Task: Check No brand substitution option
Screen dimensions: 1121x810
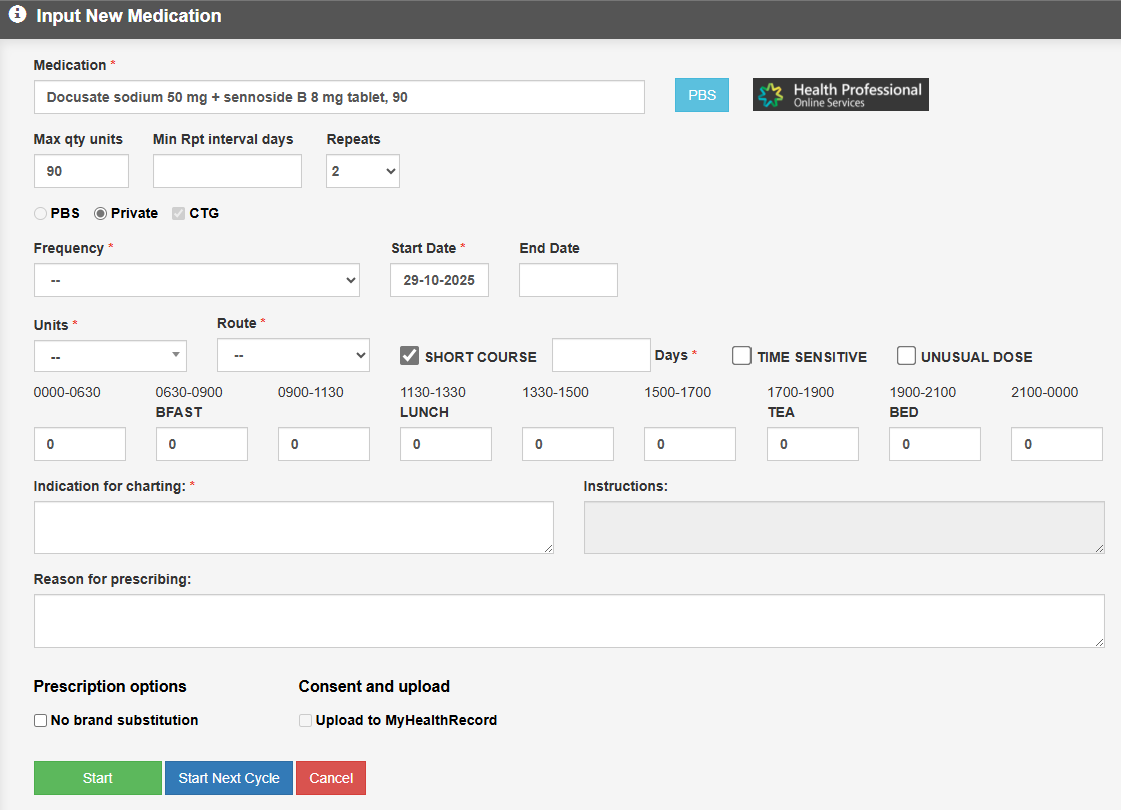Action: click(41, 720)
